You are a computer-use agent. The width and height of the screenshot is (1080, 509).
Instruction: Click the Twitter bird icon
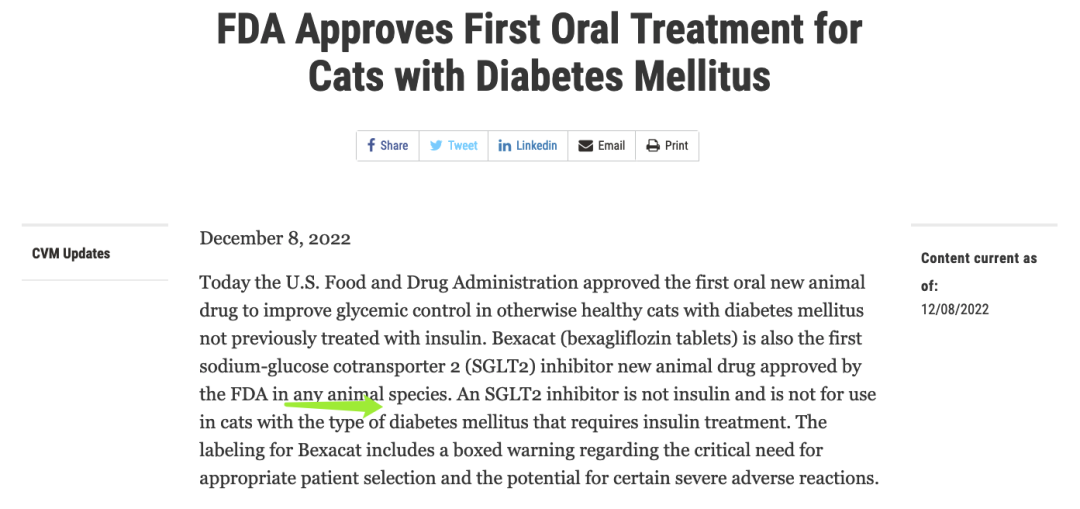(436, 146)
